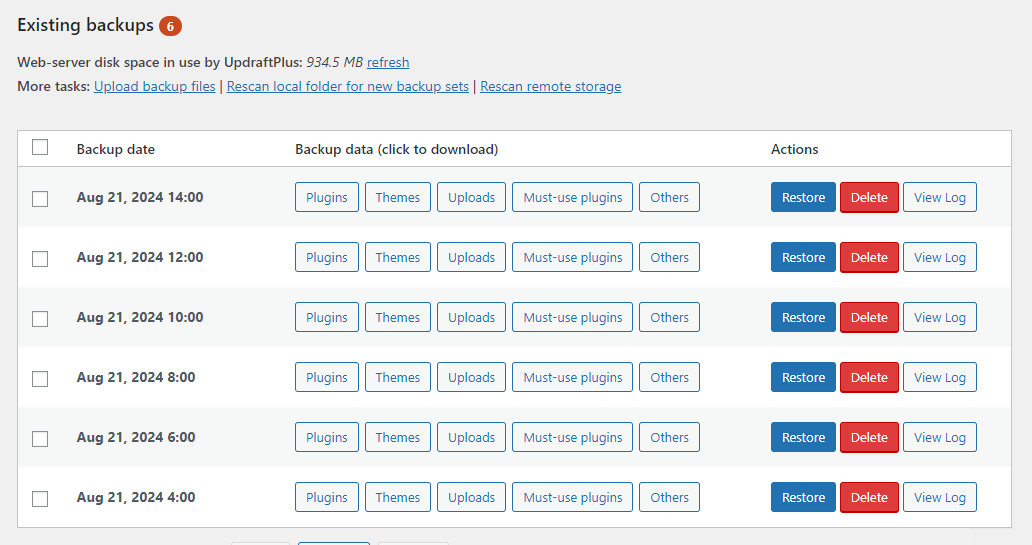Image resolution: width=1032 pixels, height=545 pixels.
Task: Download Must-use plugins from 12:00 backup
Action: click(573, 257)
